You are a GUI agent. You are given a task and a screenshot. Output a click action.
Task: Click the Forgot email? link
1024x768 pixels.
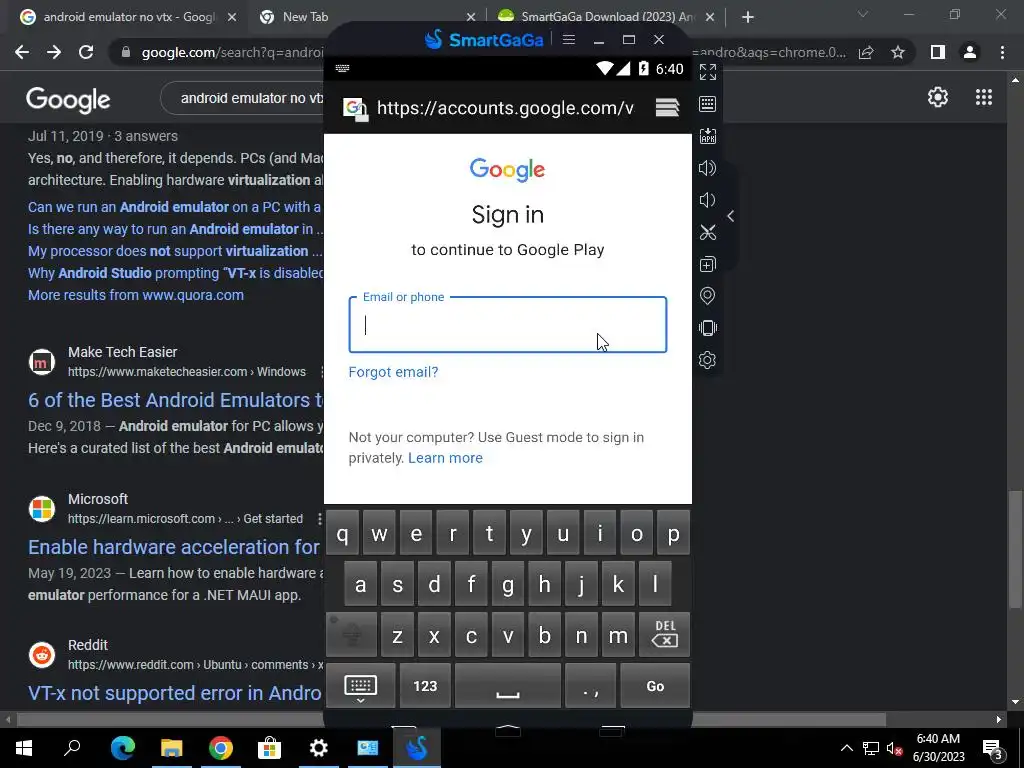(x=393, y=372)
